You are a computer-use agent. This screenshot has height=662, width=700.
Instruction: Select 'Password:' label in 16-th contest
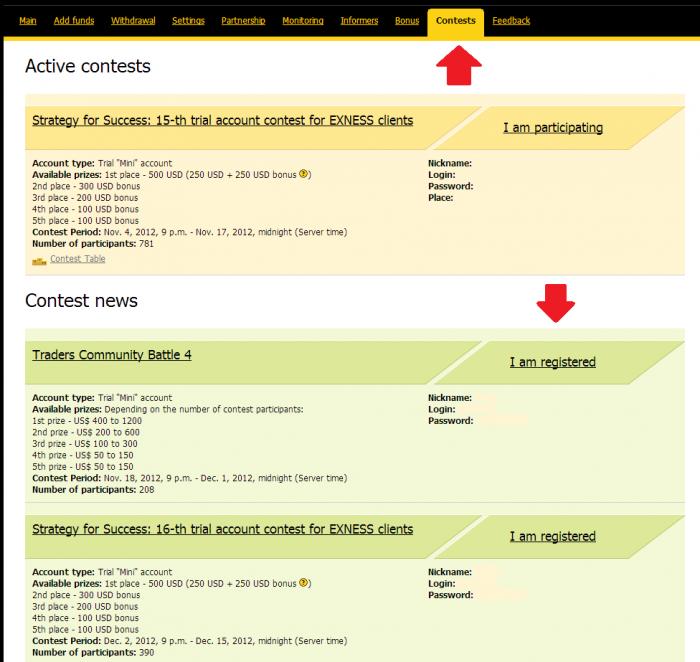[x=450, y=595]
